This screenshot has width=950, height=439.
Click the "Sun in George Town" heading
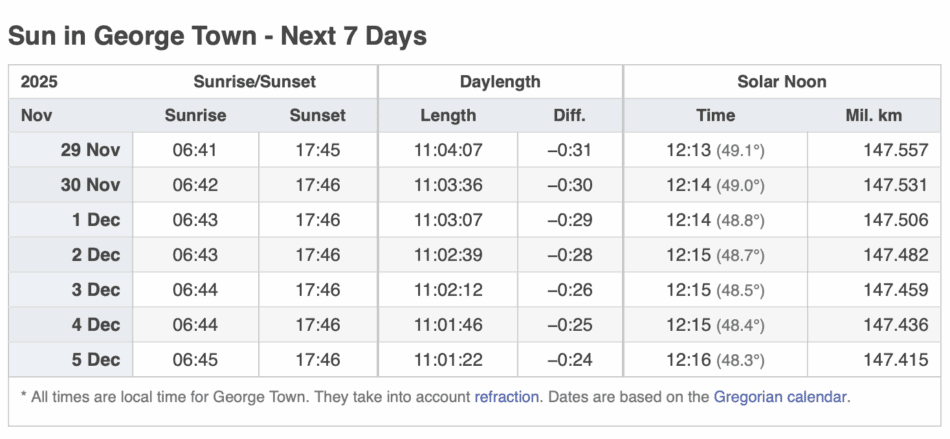pos(217,37)
